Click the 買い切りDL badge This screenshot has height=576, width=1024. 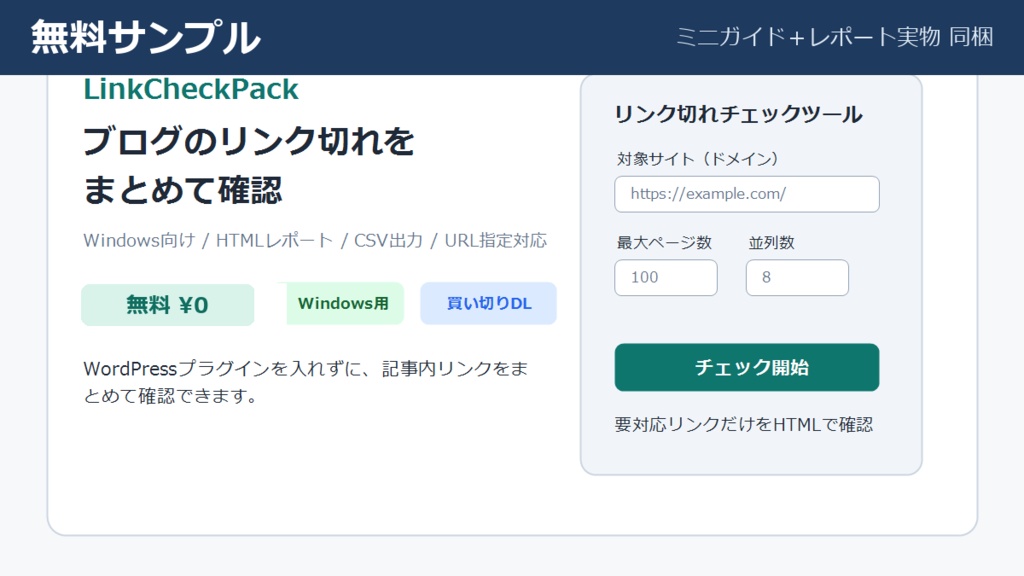[488, 303]
